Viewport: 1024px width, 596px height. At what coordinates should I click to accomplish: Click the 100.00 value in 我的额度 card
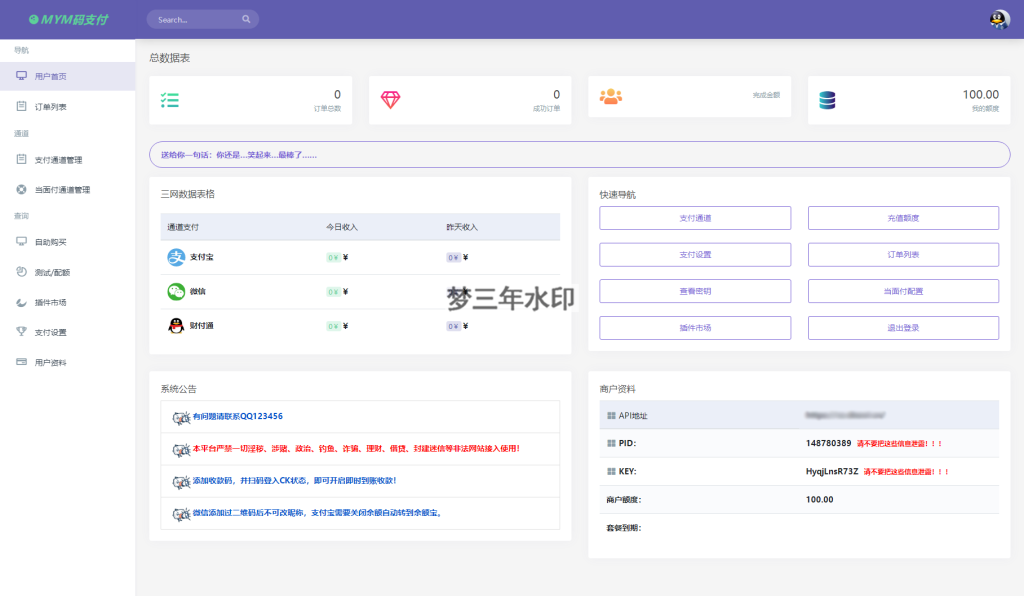pyautogui.click(x=980, y=95)
